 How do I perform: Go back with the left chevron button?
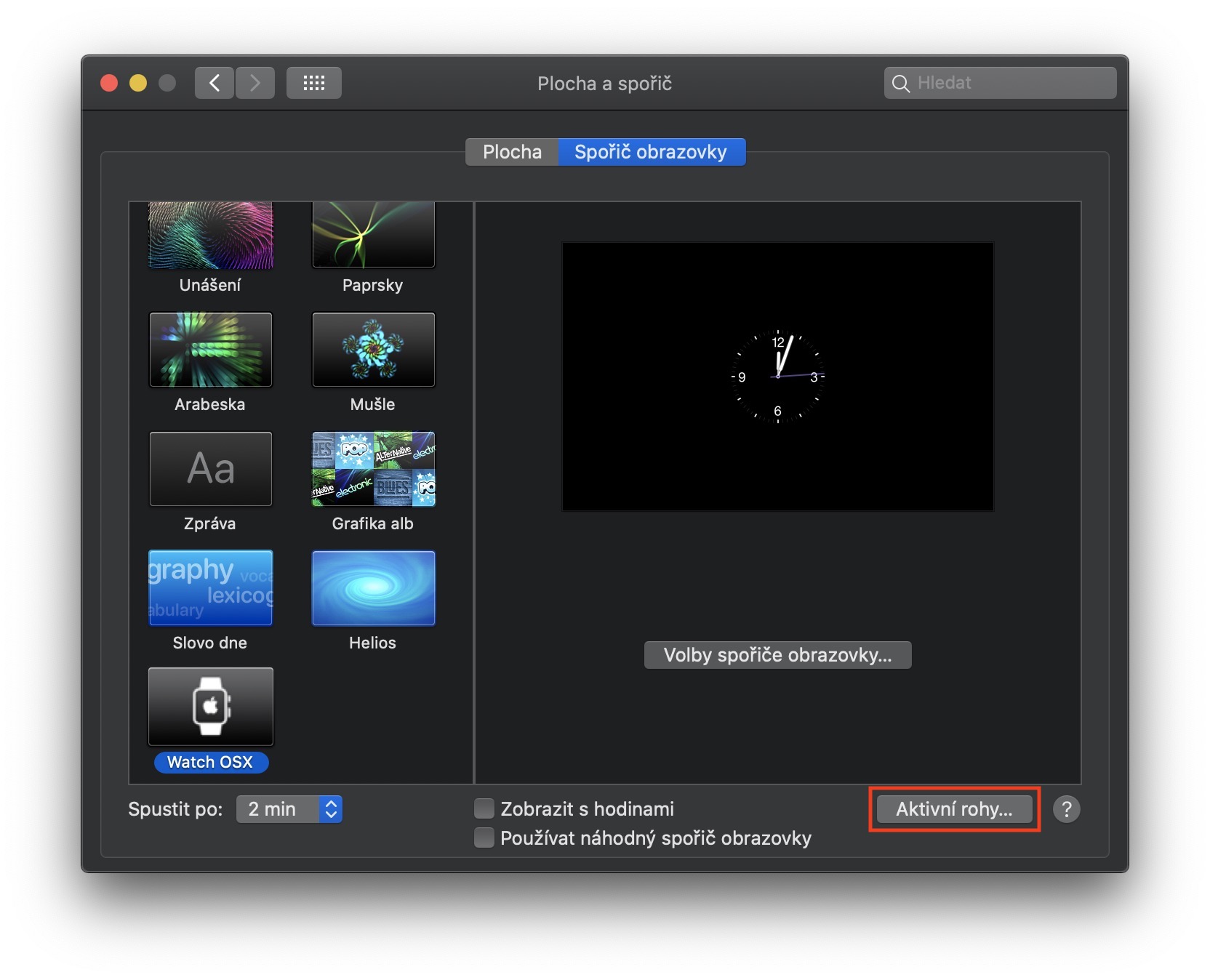[x=215, y=83]
